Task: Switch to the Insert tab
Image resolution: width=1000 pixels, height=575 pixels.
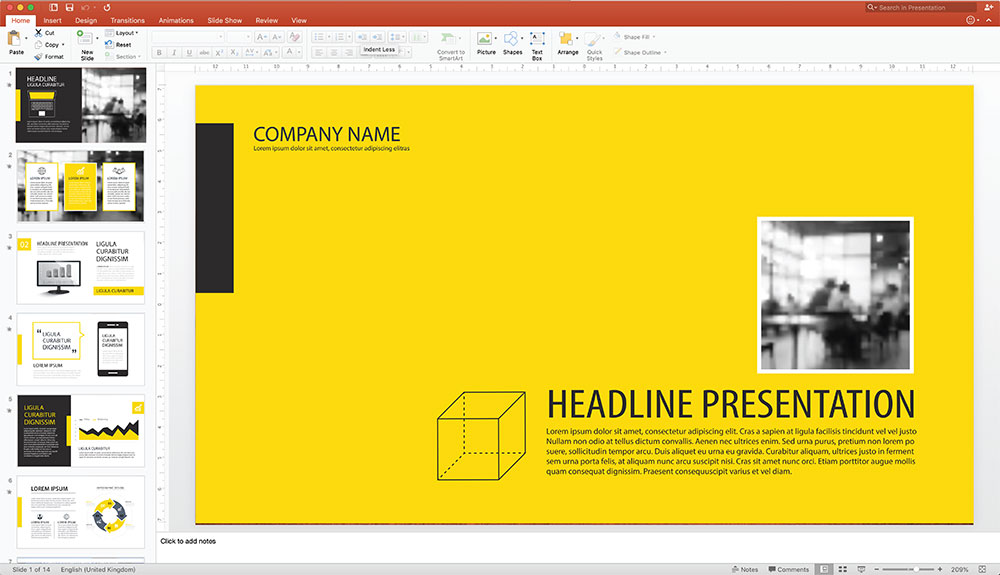Action: (52, 20)
